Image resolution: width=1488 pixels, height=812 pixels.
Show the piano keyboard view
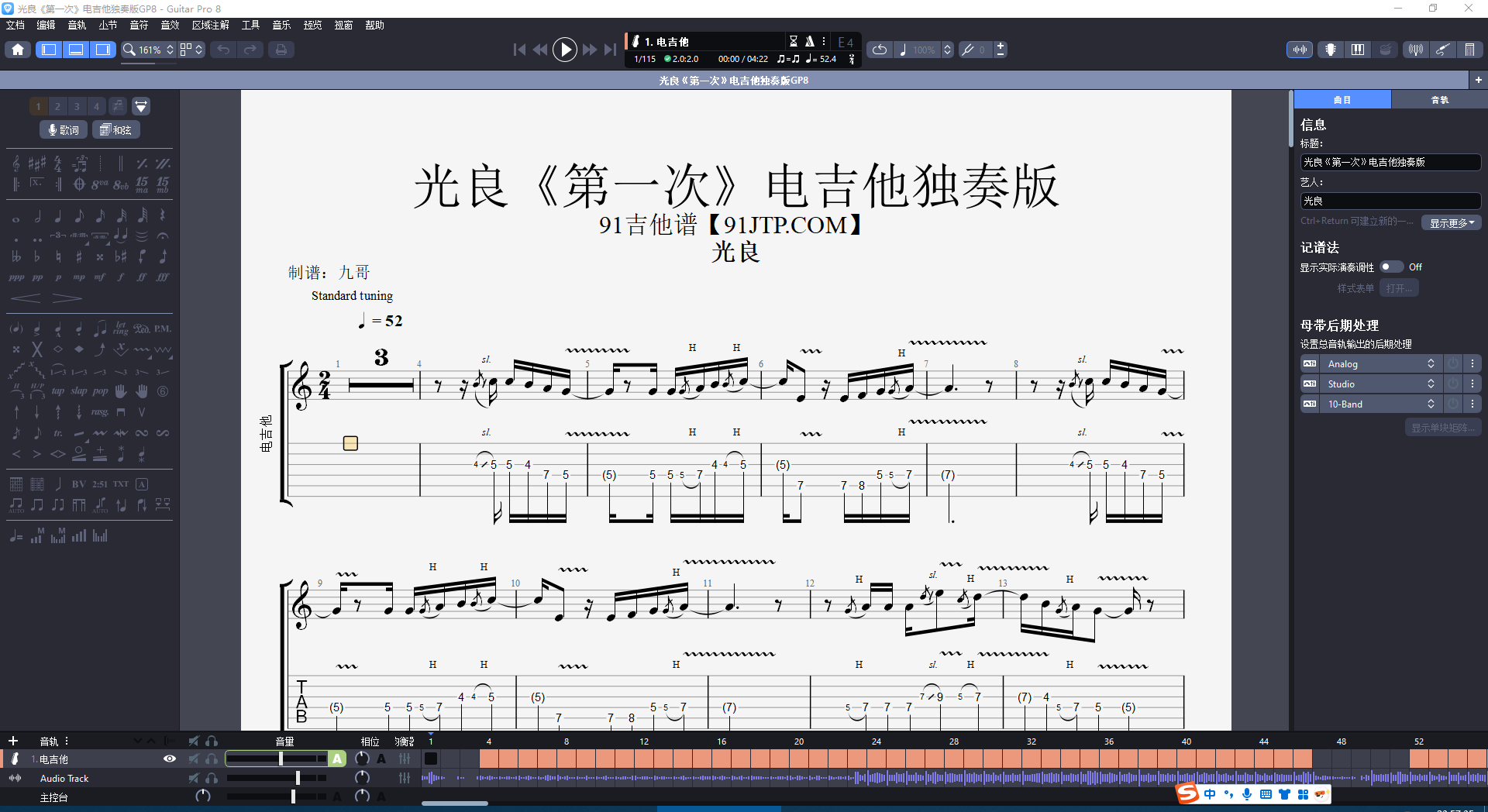tap(1358, 50)
